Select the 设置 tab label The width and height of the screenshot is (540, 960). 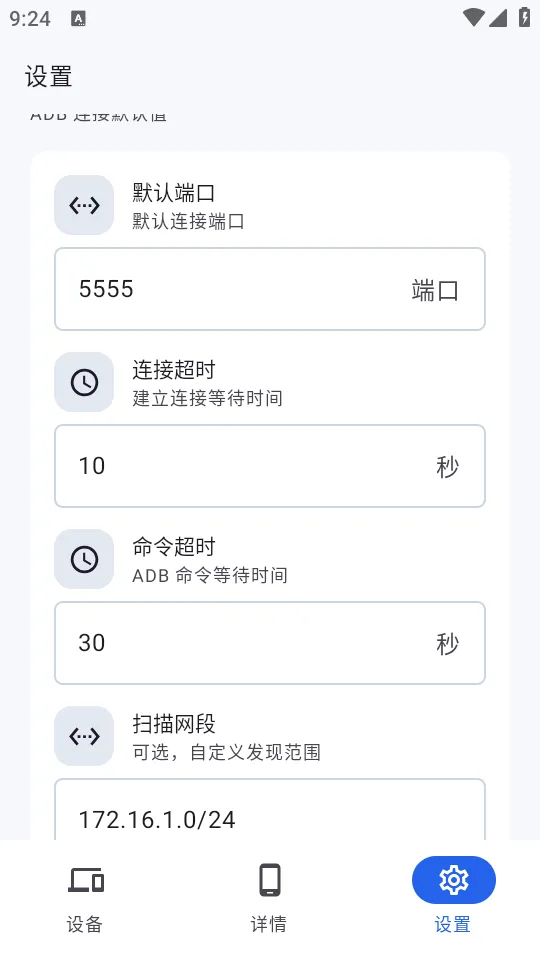(453, 924)
